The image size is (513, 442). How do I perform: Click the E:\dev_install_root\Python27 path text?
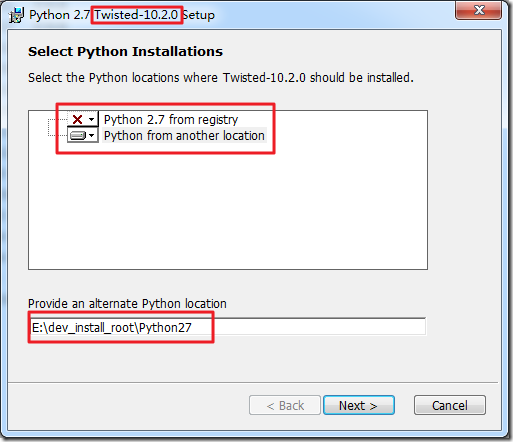coord(112,328)
